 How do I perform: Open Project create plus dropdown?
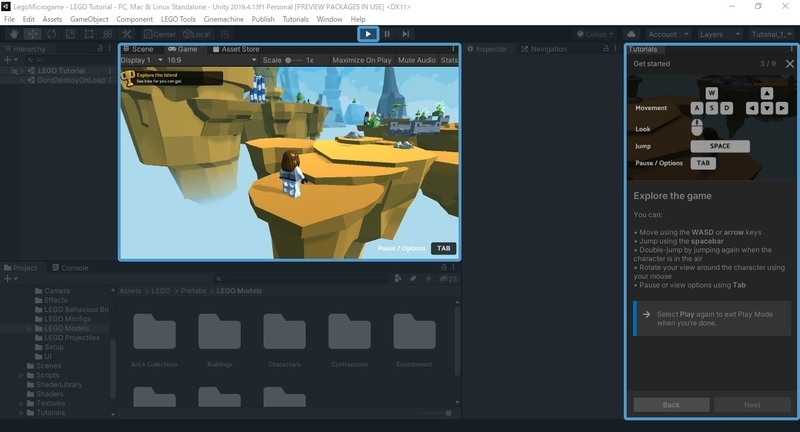(x=10, y=278)
